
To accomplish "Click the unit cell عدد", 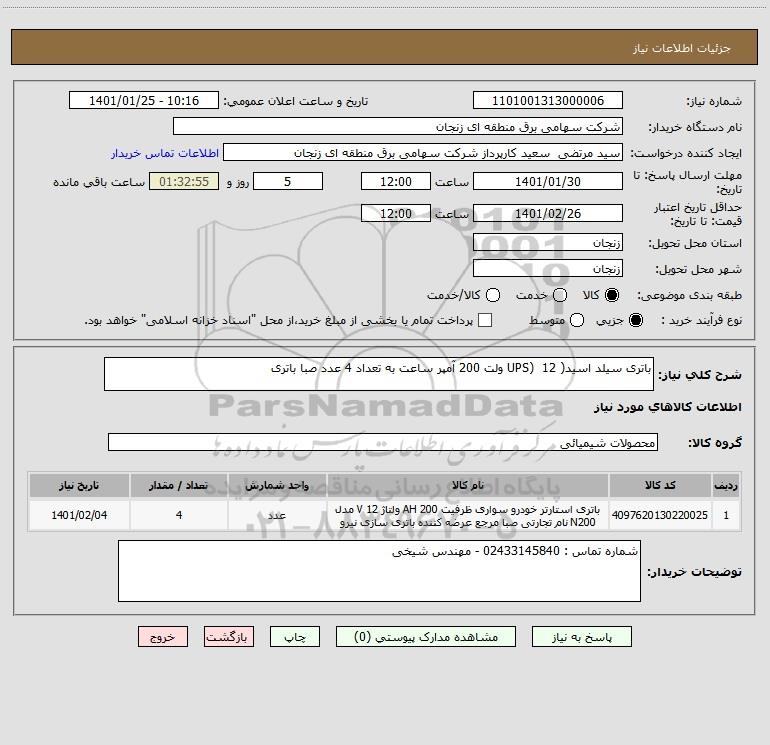I will pos(277,515).
